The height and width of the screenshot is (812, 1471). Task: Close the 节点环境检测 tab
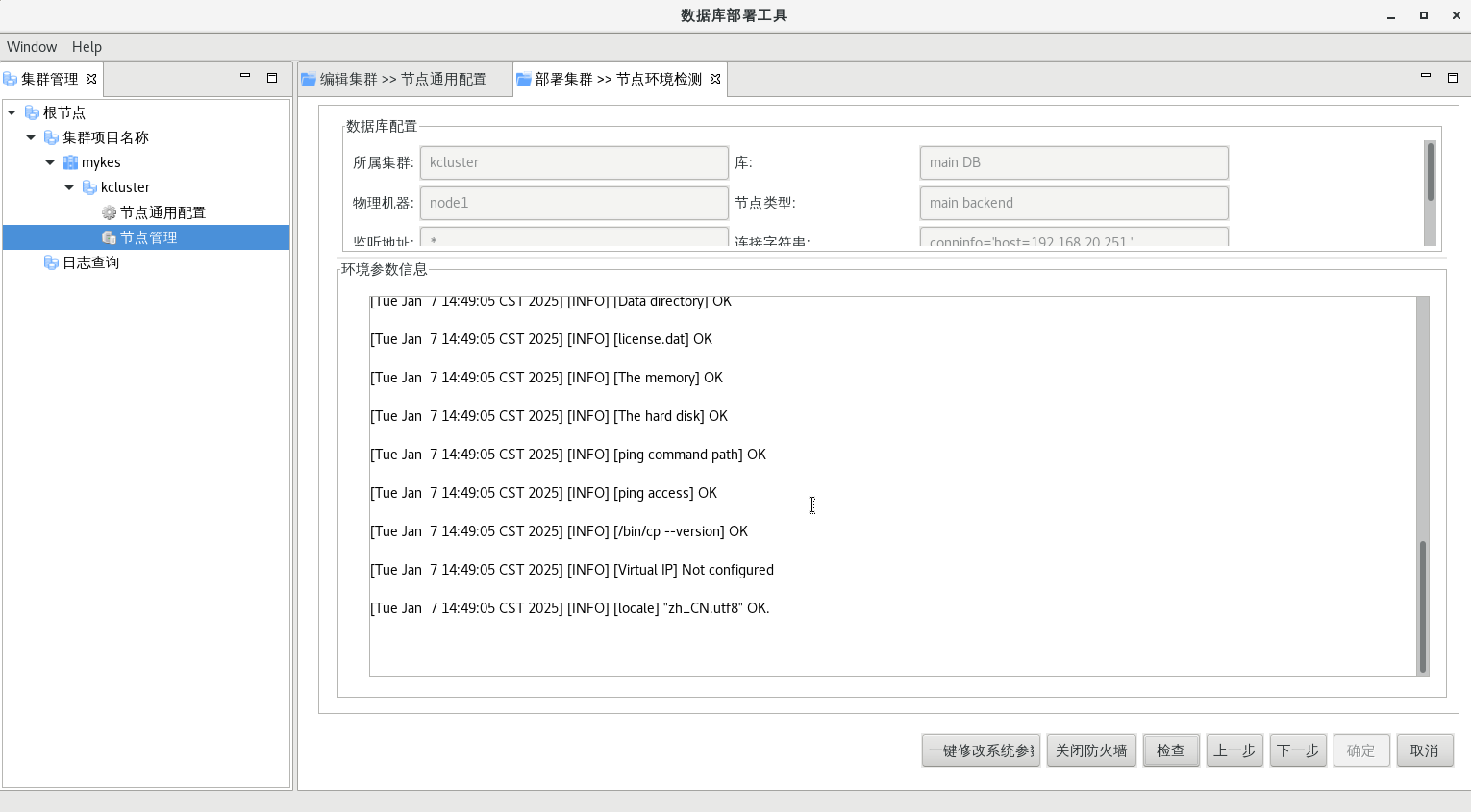tap(715, 79)
